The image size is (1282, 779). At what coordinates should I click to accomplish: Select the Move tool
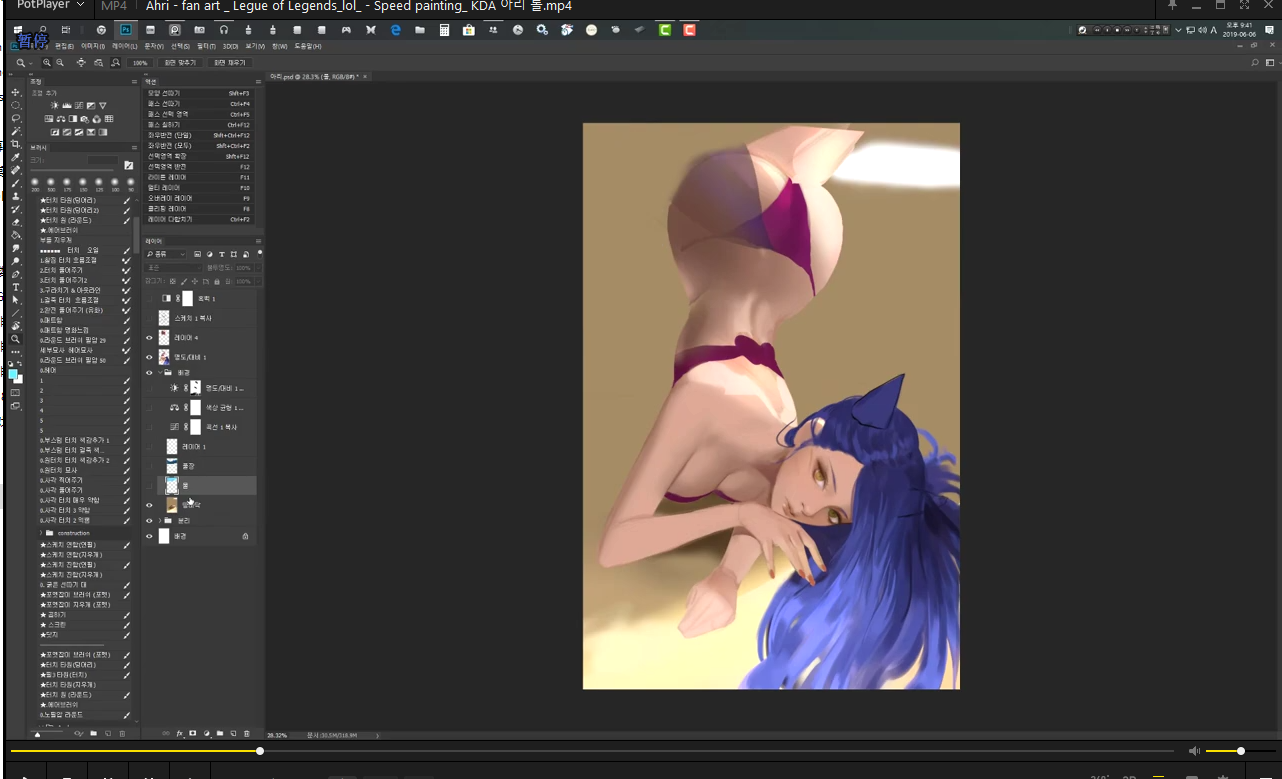click(16, 92)
